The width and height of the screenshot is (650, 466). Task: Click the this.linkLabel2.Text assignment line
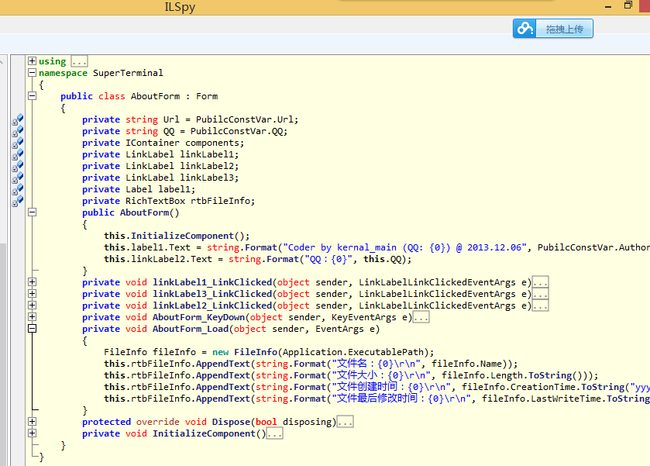(x=257, y=259)
